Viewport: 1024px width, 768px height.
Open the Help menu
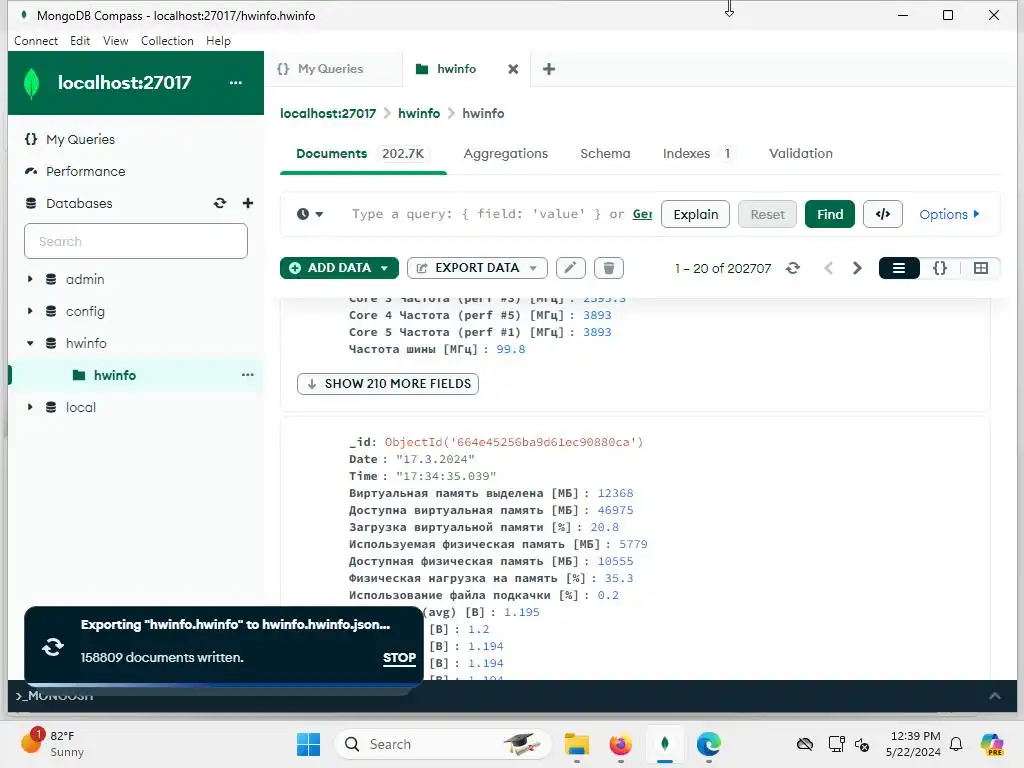(x=218, y=40)
